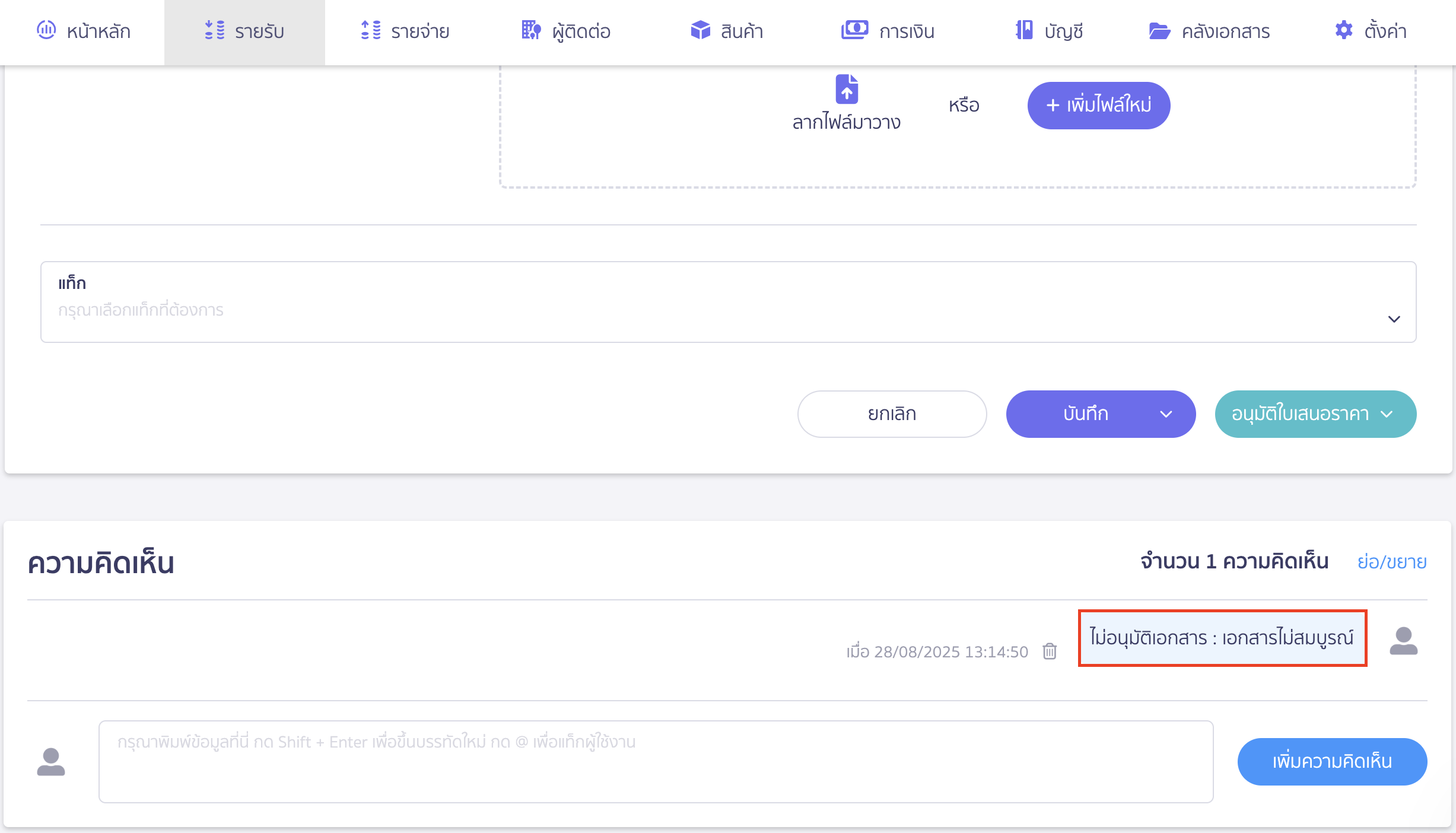Viewport: 1456px width, 833px height.
Task: Focus the comment text input box
Action: coord(656,762)
